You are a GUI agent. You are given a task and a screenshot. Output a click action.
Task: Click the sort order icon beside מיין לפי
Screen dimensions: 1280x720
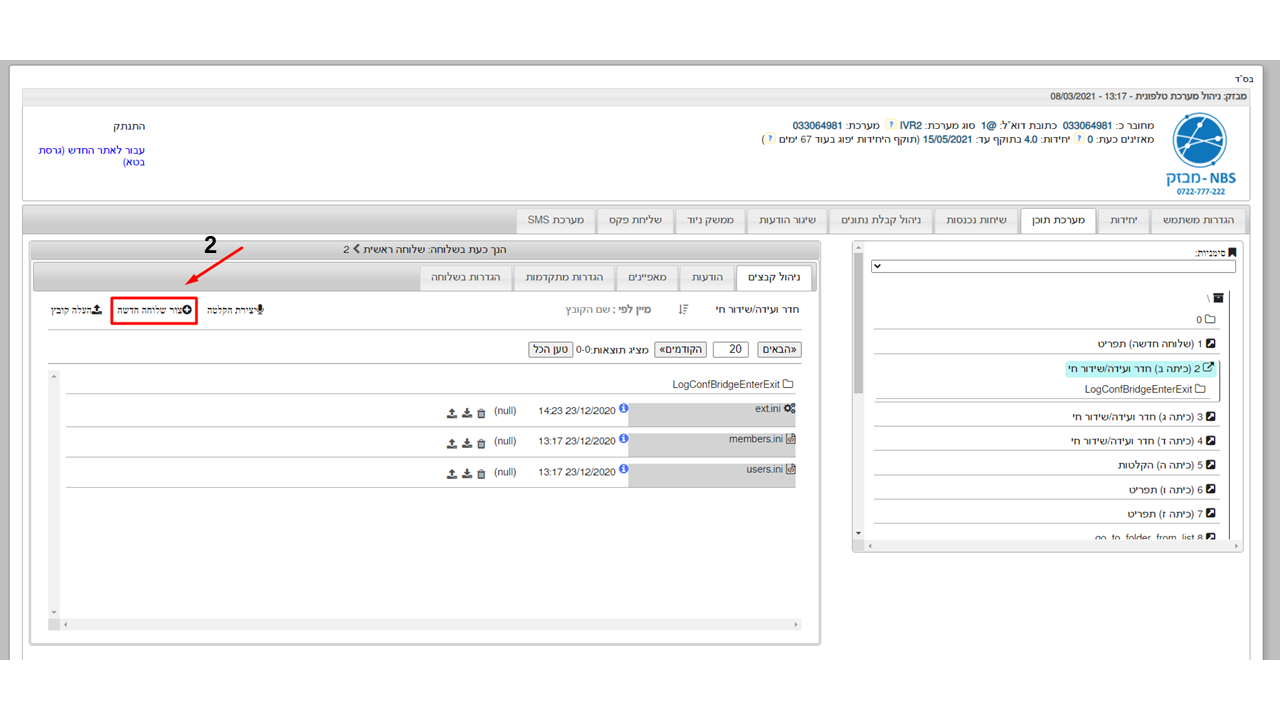[683, 310]
